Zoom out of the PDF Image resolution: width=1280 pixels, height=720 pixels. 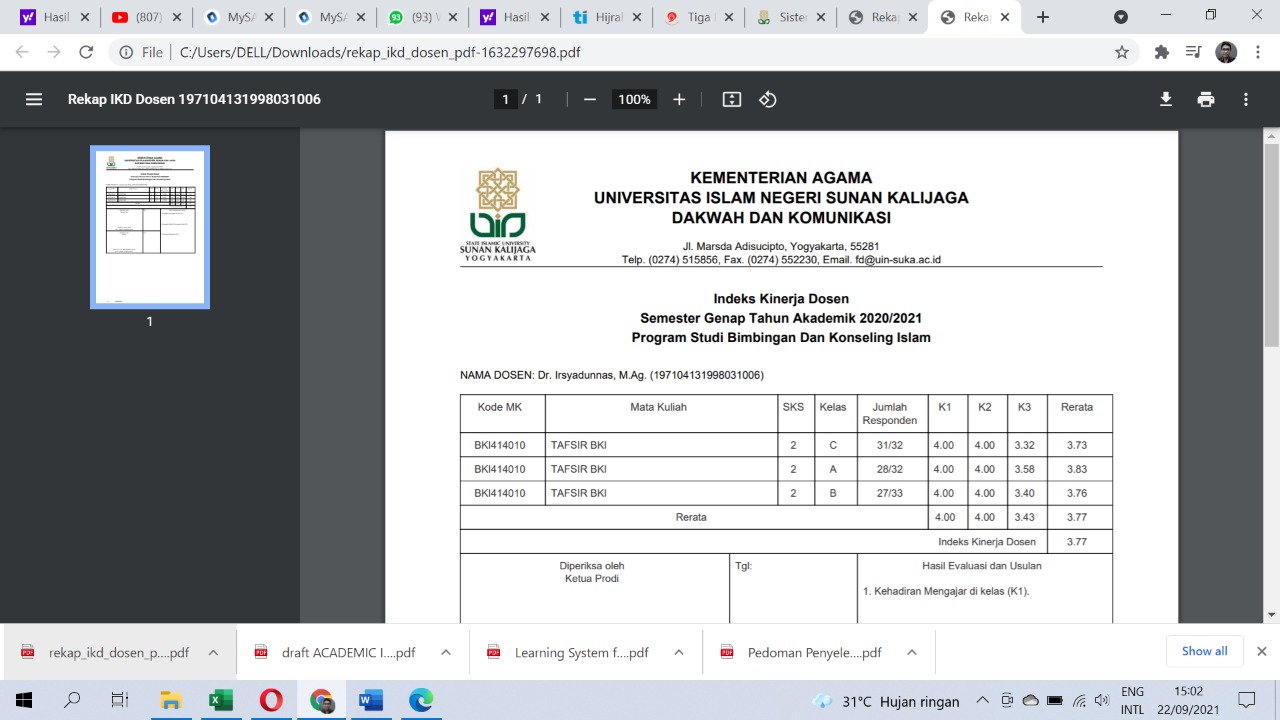[x=590, y=99]
